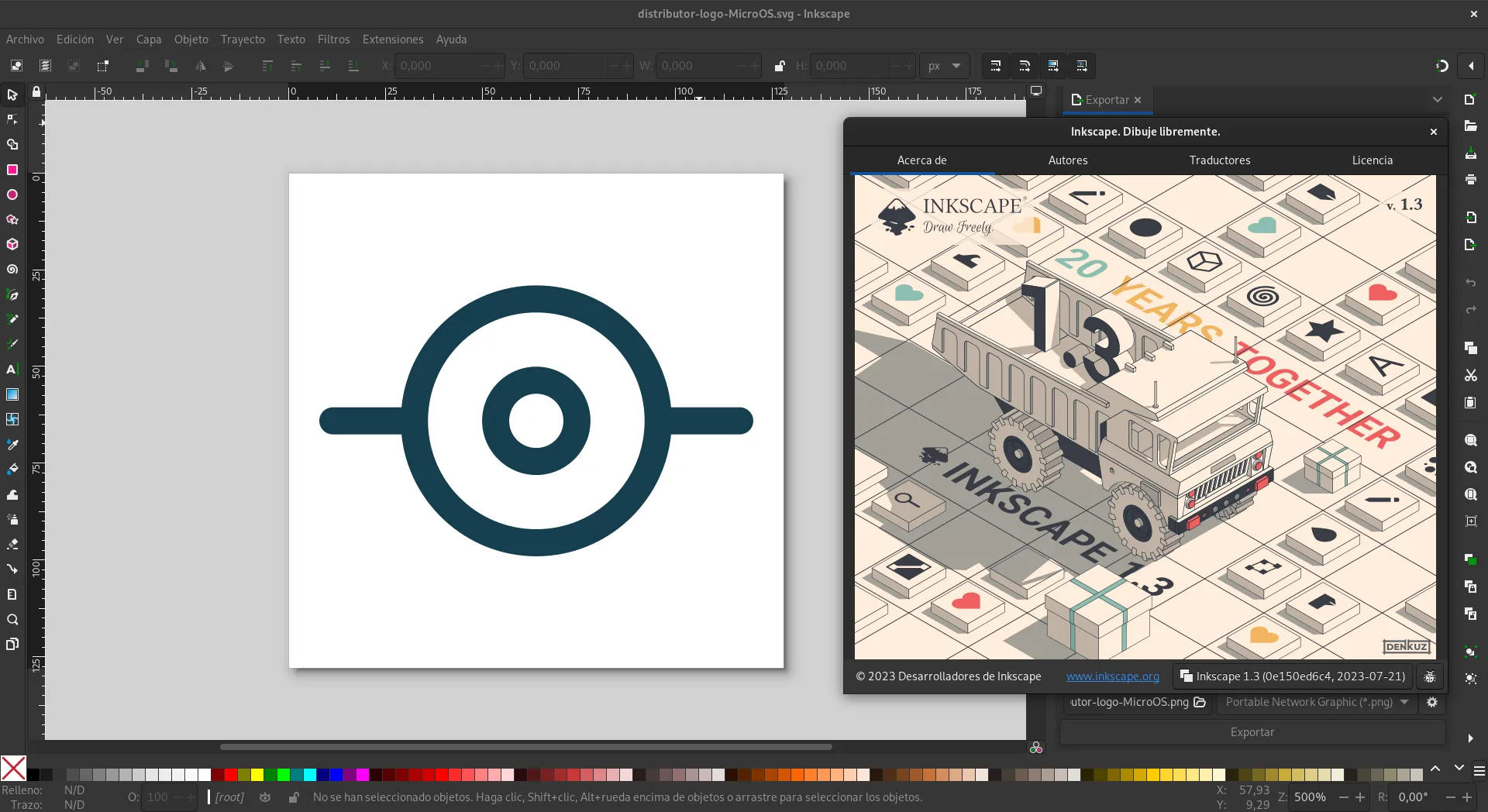1488x812 pixels.
Task: Pick the yellow palette swatch
Action: coord(257,775)
